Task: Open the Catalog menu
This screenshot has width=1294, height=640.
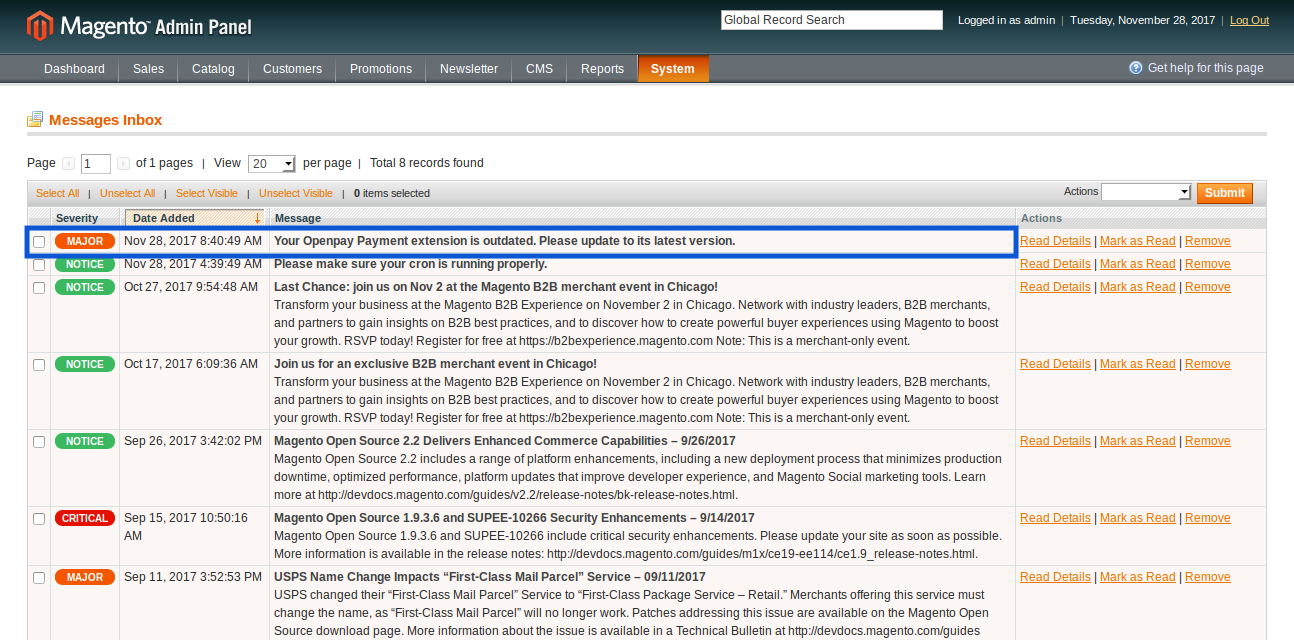Action: pyautogui.click(x=213, y=69)
